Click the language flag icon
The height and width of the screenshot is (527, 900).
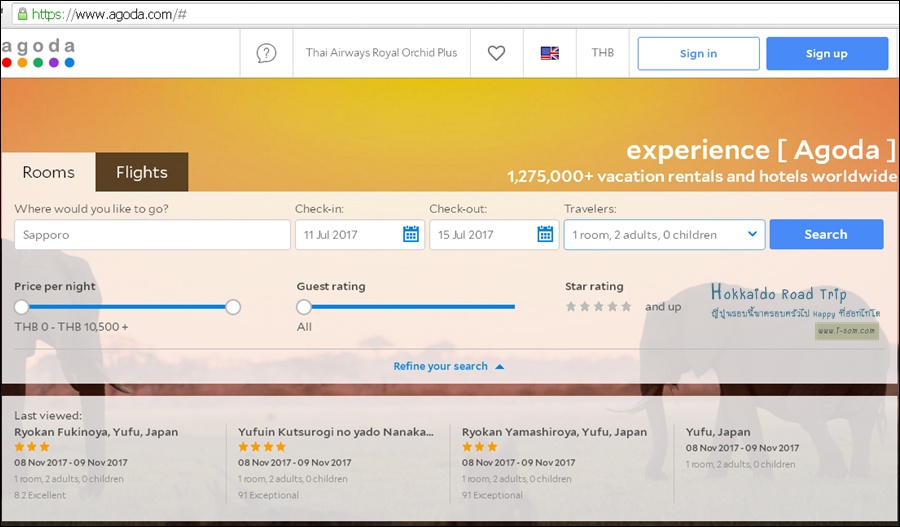coord(549,53)
